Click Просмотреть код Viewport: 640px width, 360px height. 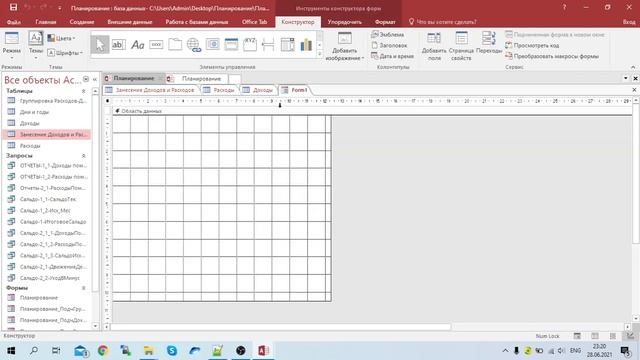pos(532,45)
